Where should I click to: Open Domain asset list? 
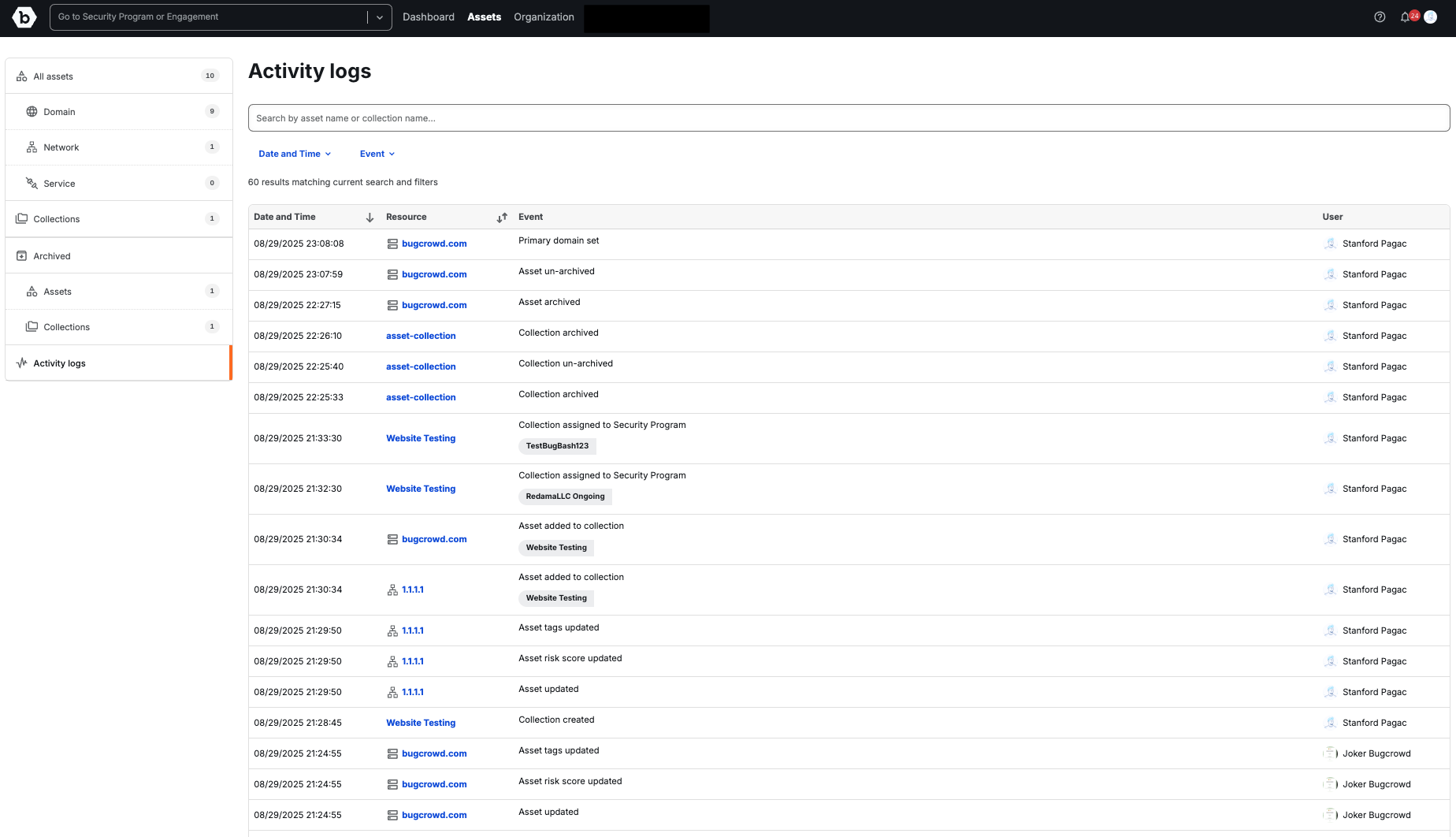pos(119,112)
